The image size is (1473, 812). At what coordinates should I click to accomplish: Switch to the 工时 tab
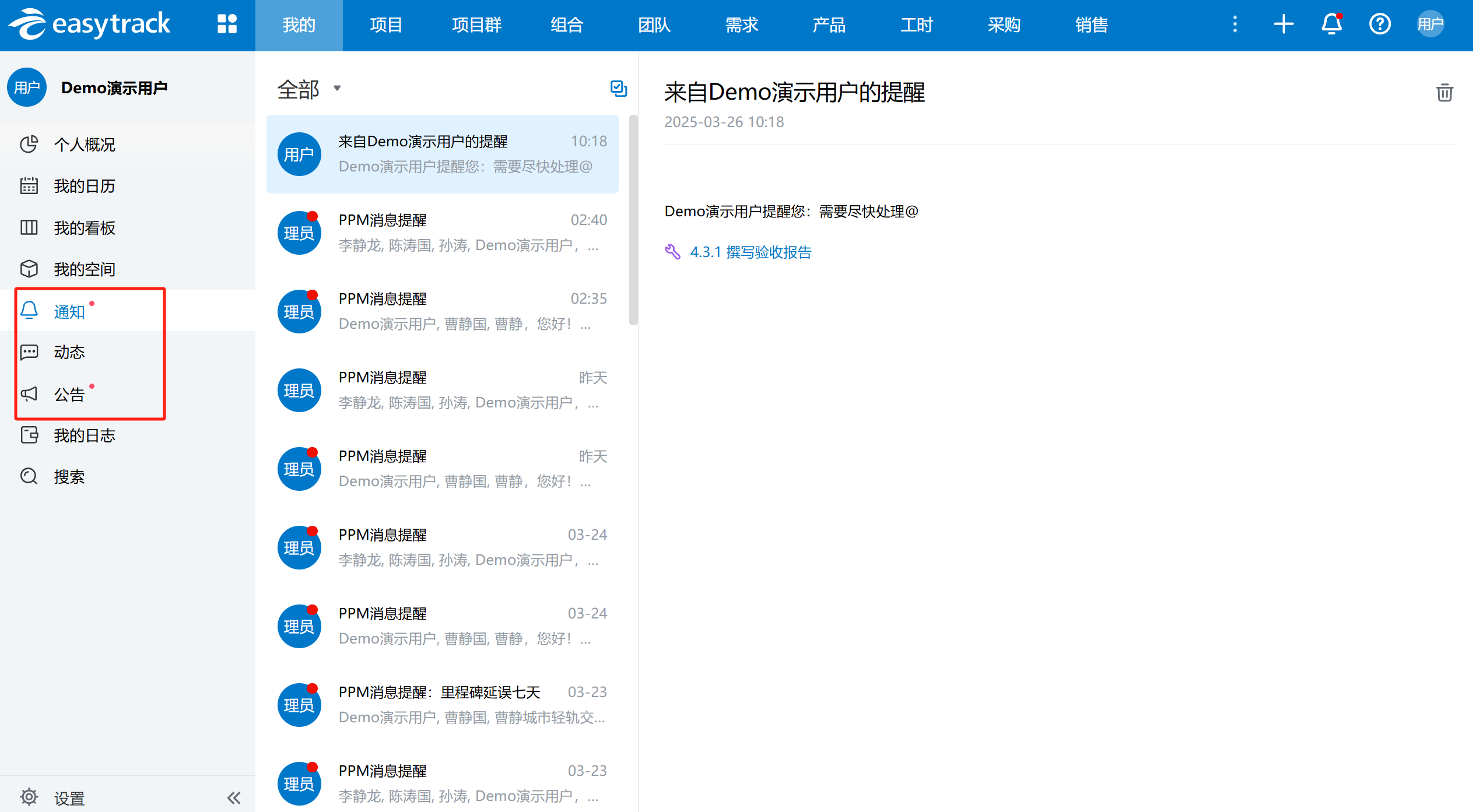pyautogui.click(x=916, y=25)
